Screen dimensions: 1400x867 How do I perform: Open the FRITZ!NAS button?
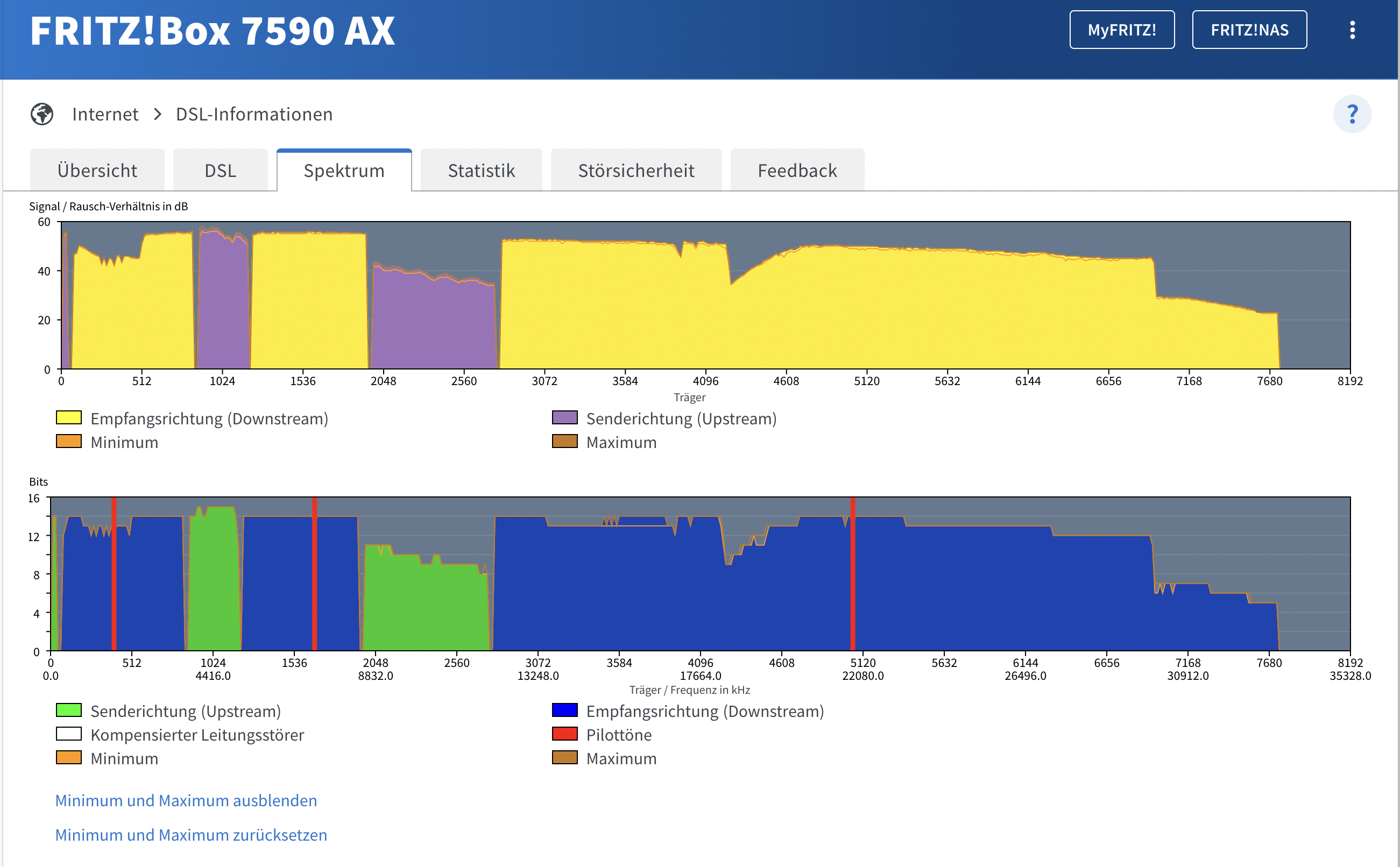pos(1249,30)
